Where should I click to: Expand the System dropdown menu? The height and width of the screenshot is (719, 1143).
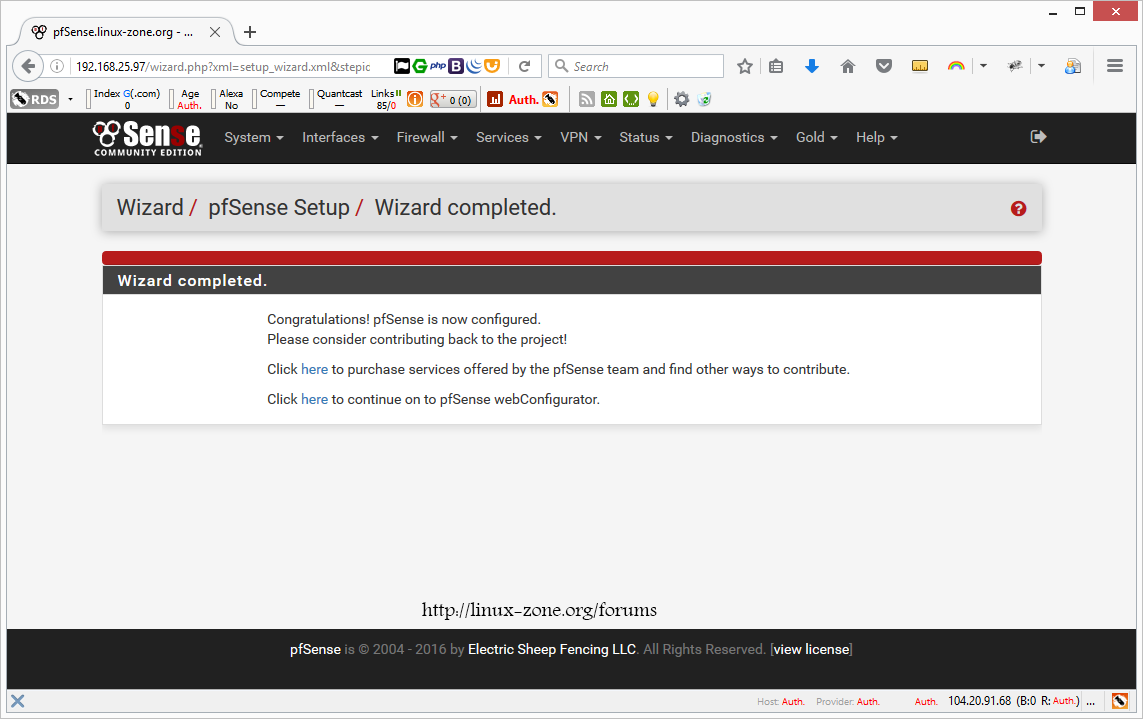point(254,138)
